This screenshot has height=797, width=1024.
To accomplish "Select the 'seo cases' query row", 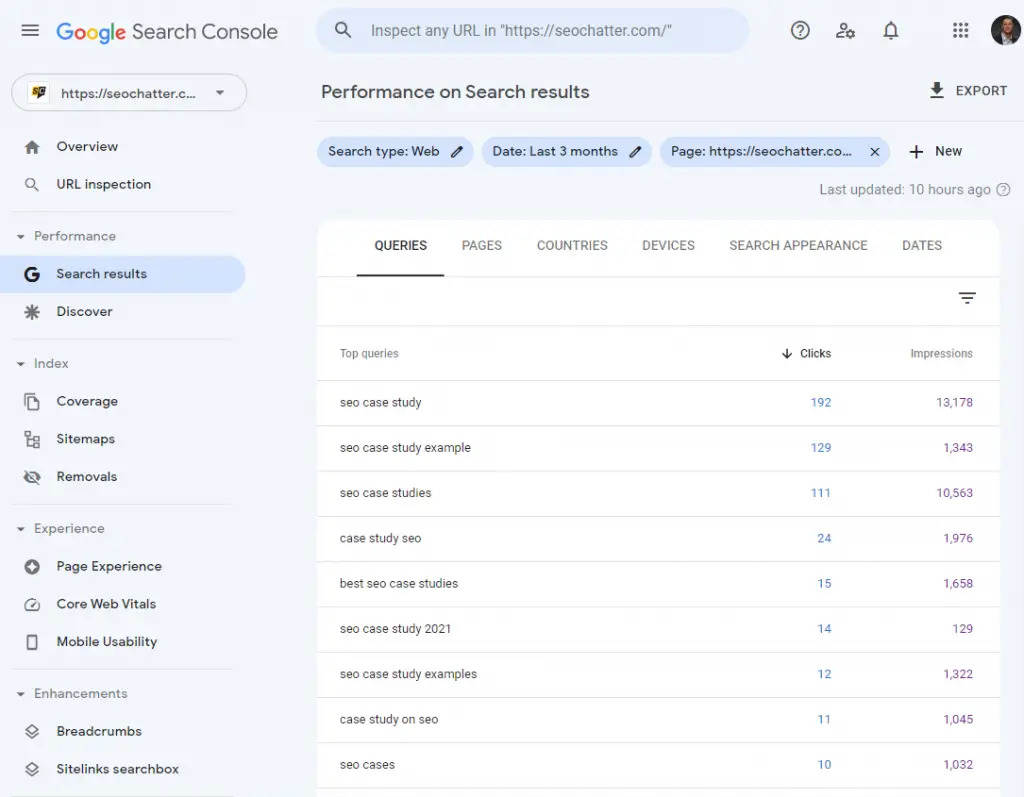I will 658,765.
